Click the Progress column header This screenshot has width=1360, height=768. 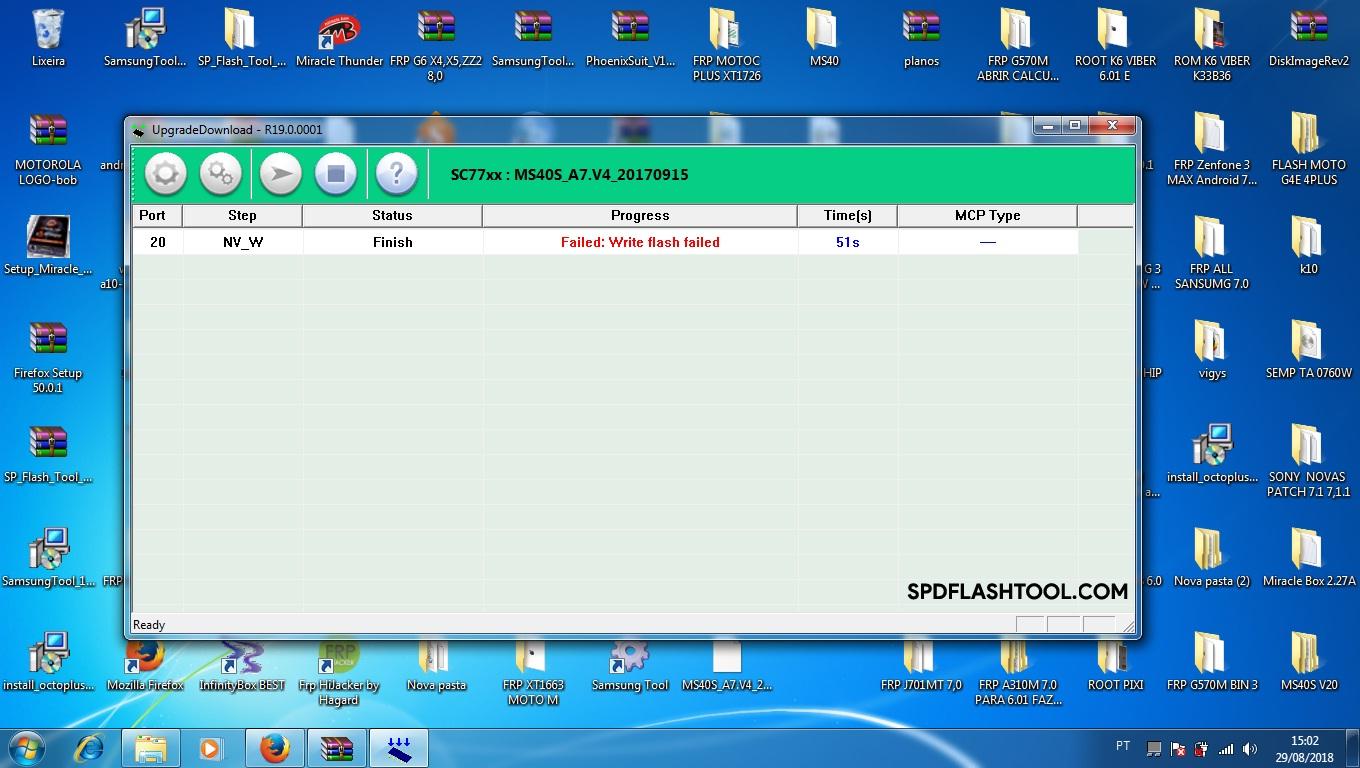tap(640, 215)
